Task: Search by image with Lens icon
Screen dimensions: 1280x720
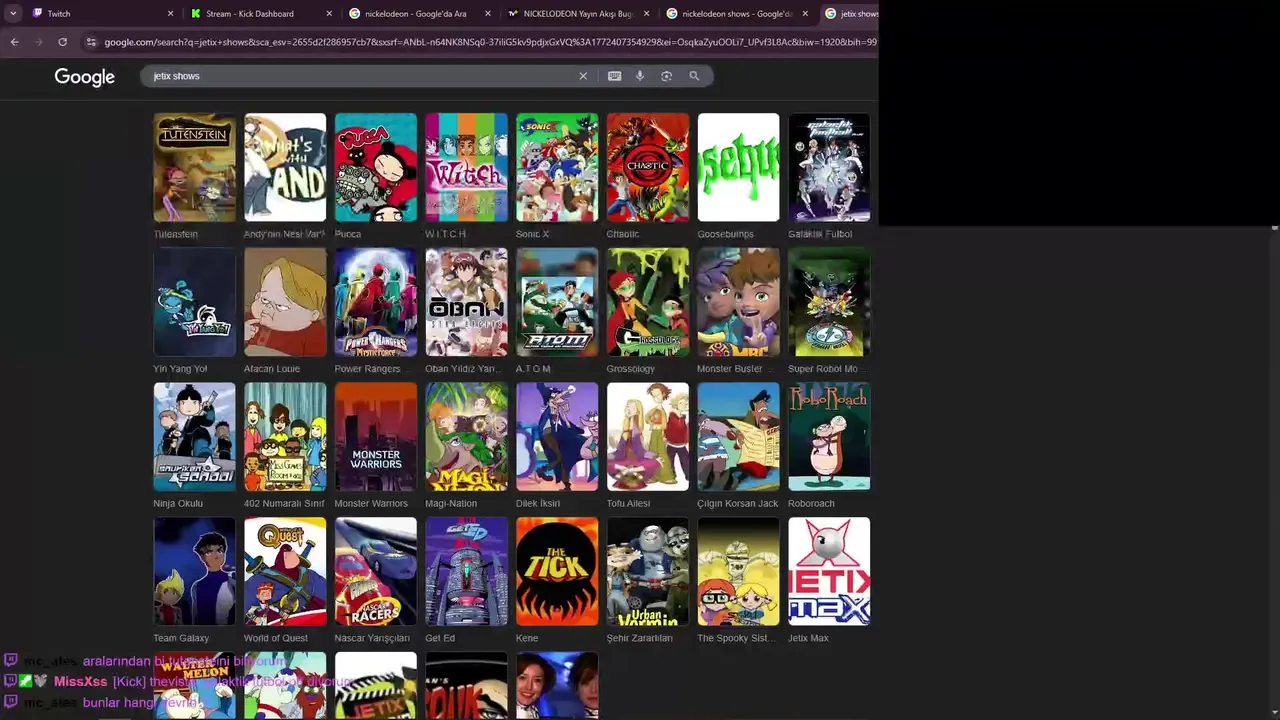Action: coord(666,76)
